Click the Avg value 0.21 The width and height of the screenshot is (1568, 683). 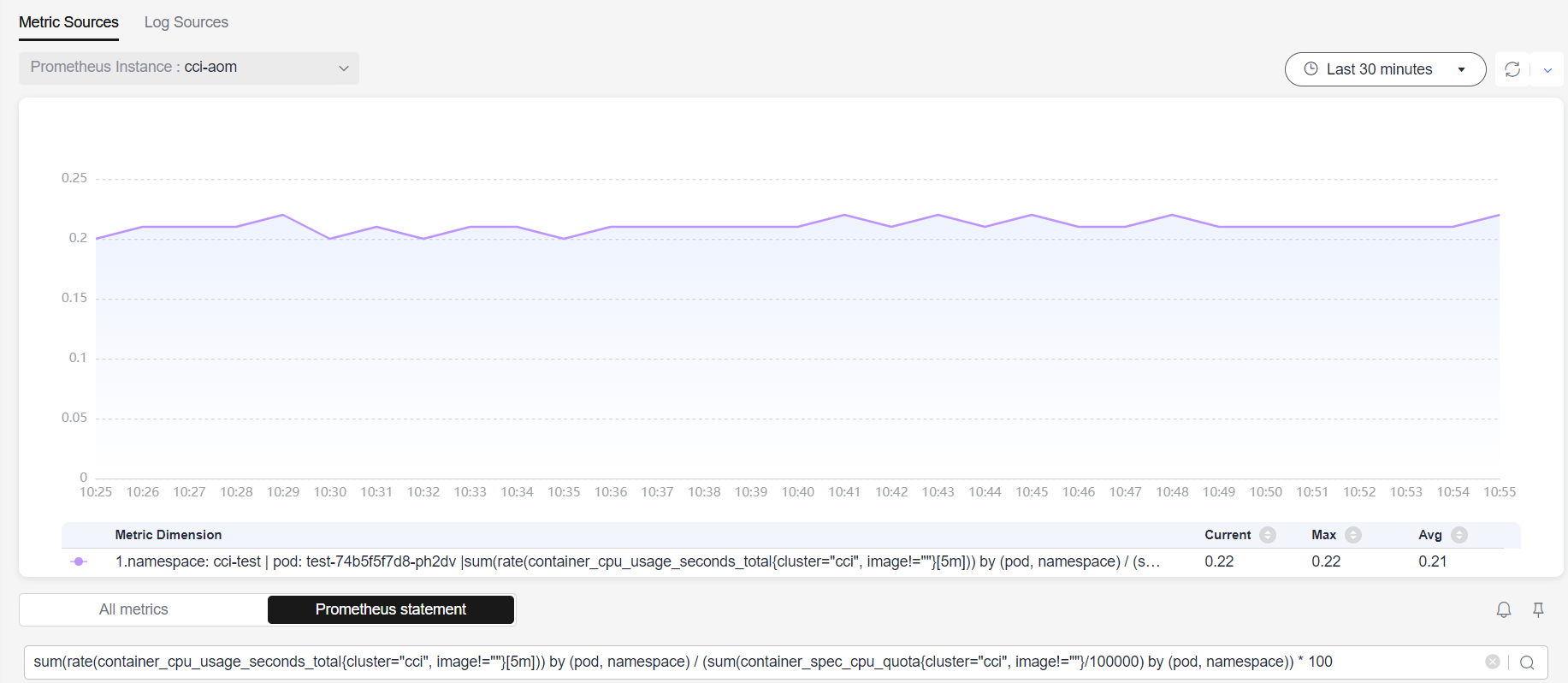click(x=1433, y=561)
